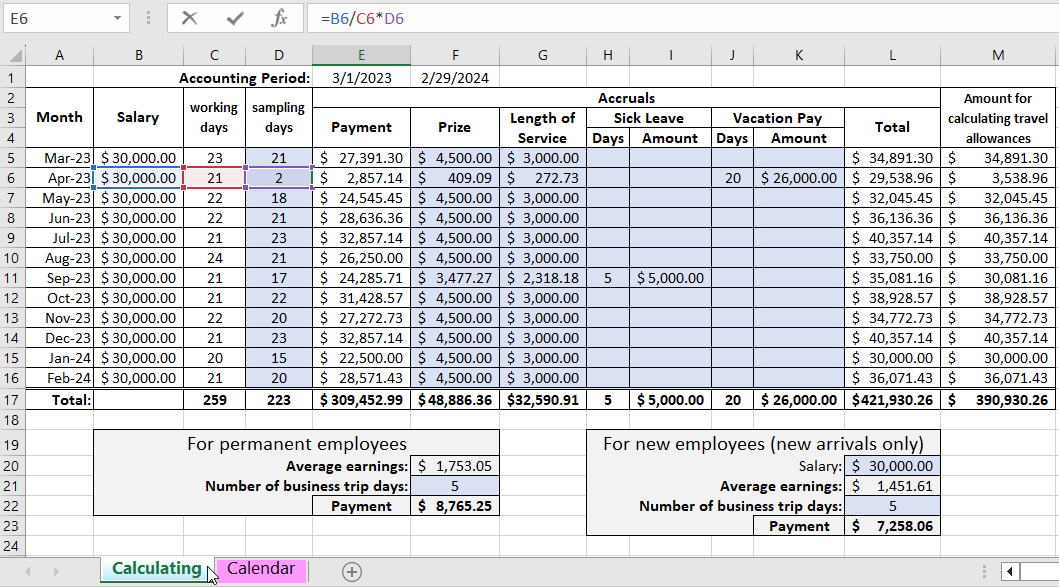Select the Calculating sheet tab

pyautogui.click(x=156, y=569)
